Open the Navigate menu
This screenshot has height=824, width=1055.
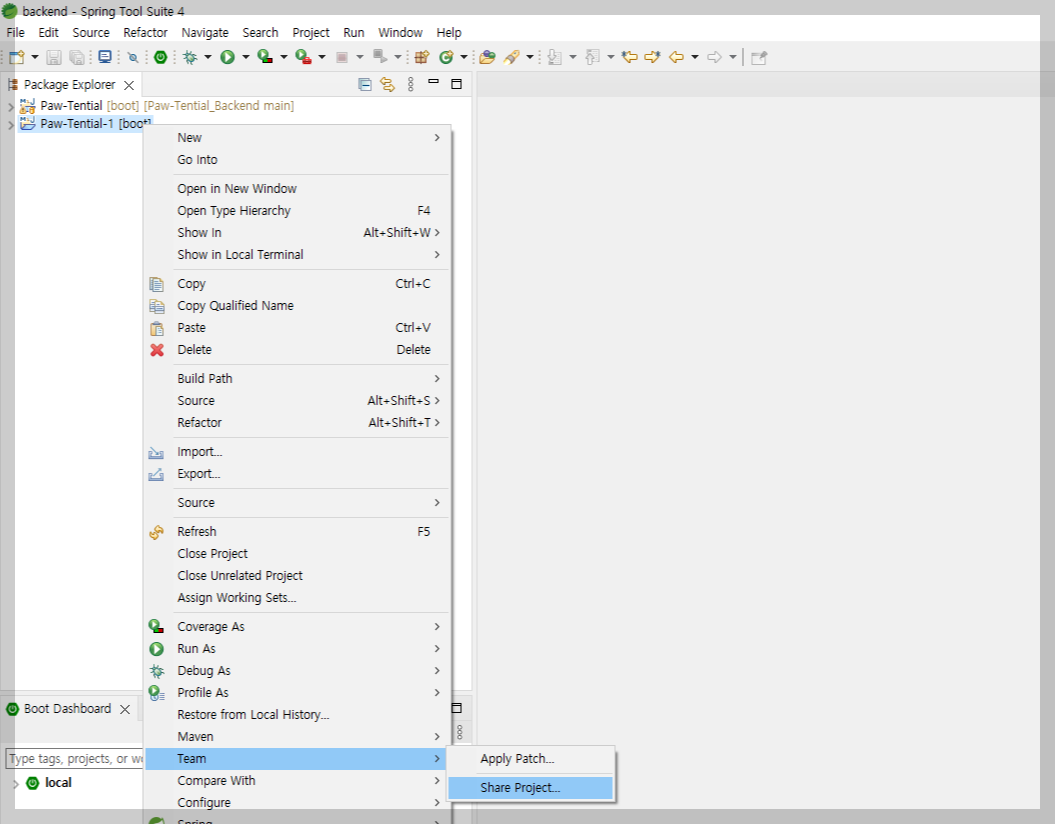coord(205,32)
